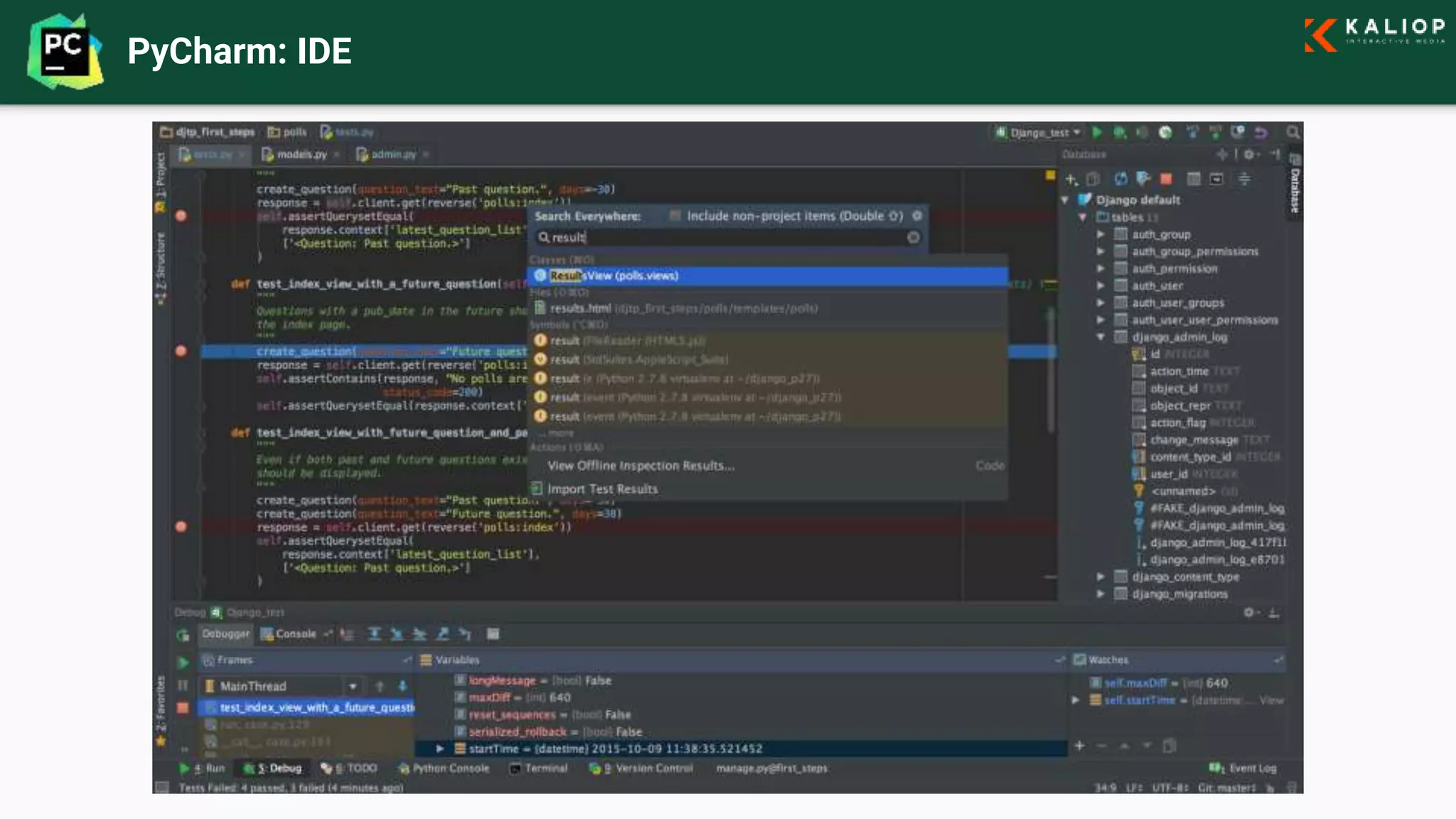Screen dimensions: 1456x819
Task: Click UTF-8 encoding in status bar
Action: coord(1170,788)
